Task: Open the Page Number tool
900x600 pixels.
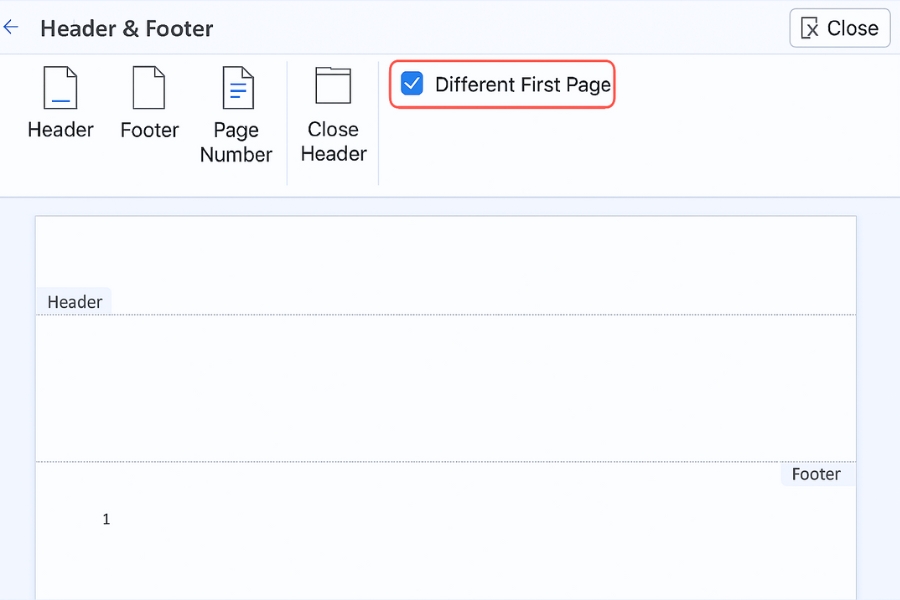Action: coord(236,88)
